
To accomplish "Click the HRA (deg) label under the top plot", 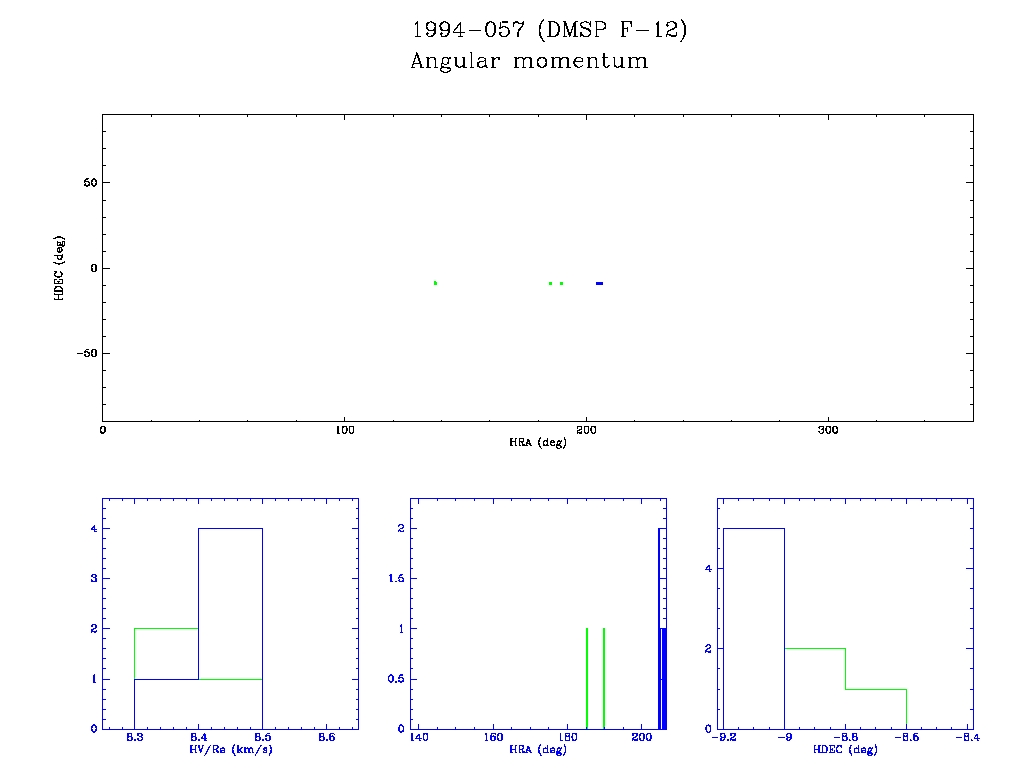I will coord(537,442).
